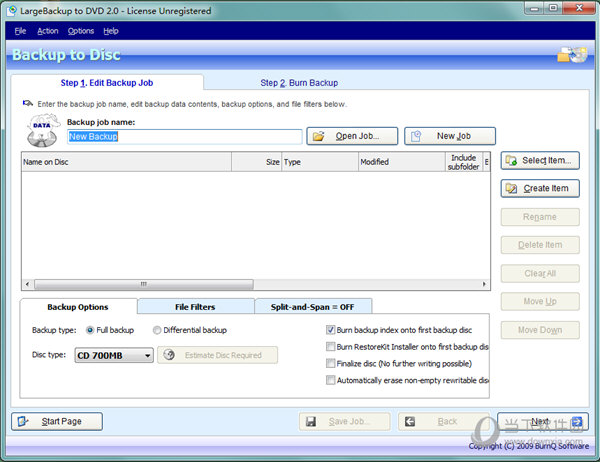600x462 pixels.
Task: Click the Back button
Action: tap(444, 421)
